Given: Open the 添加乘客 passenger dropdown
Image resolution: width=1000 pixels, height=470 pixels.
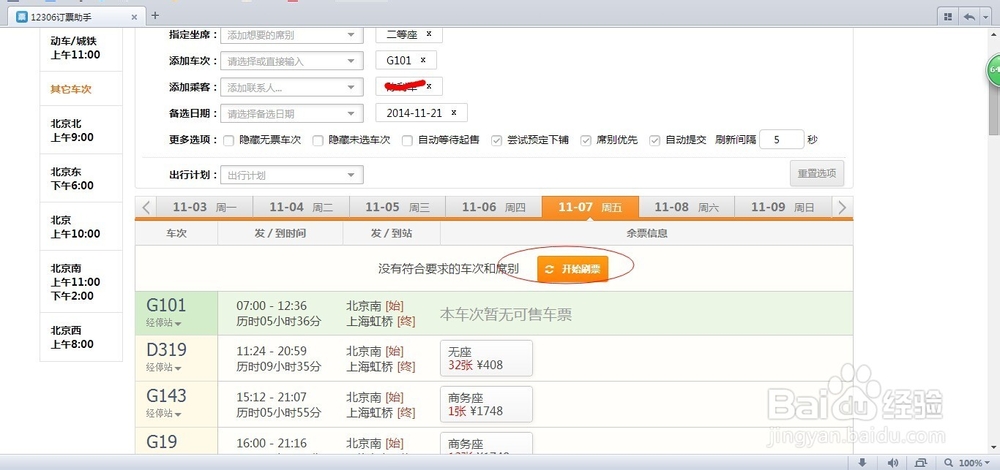Looking at the screenshot, I should click(x=292, y=87).
